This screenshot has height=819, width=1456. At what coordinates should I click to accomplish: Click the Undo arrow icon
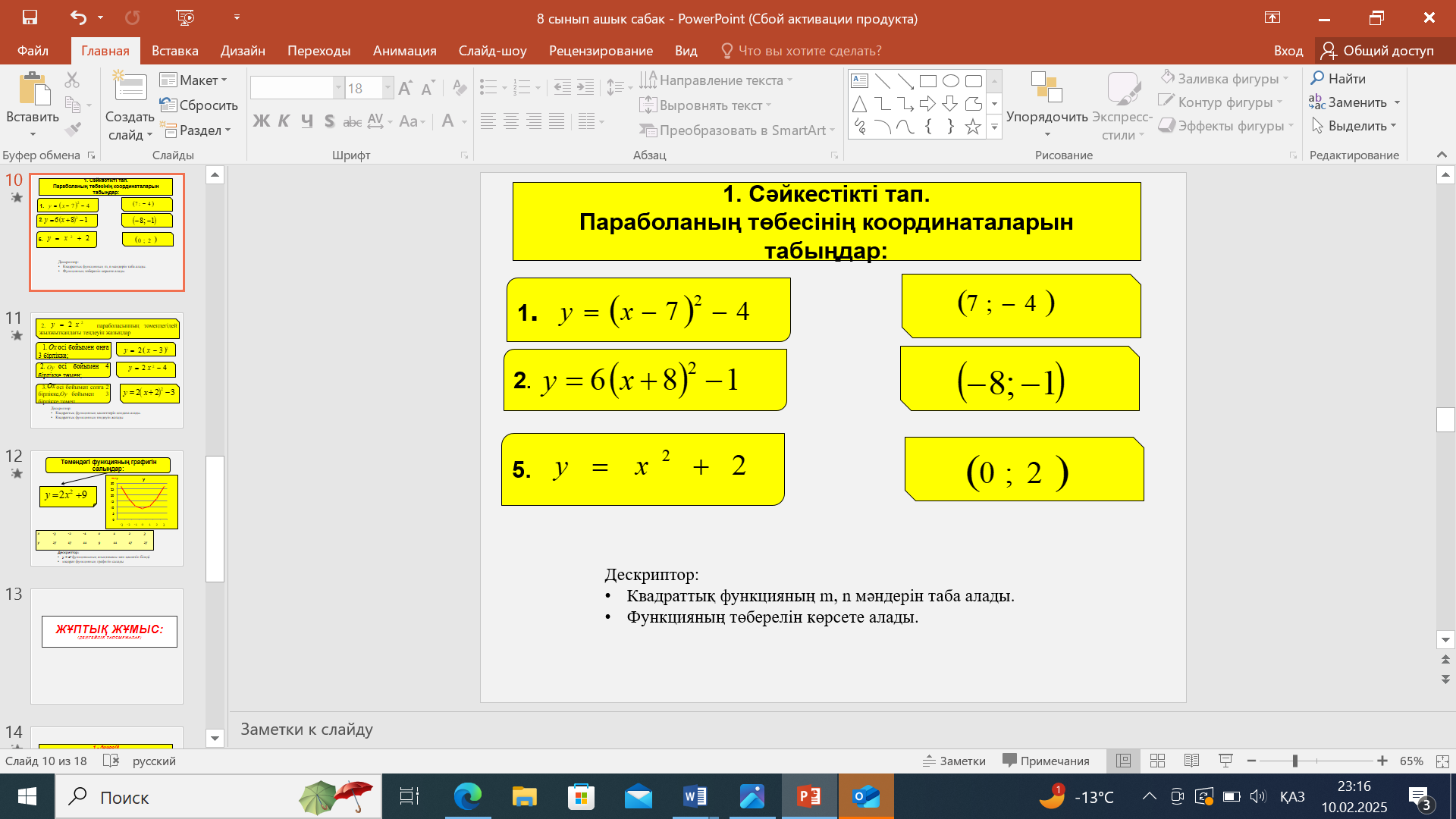coord(78,17)
